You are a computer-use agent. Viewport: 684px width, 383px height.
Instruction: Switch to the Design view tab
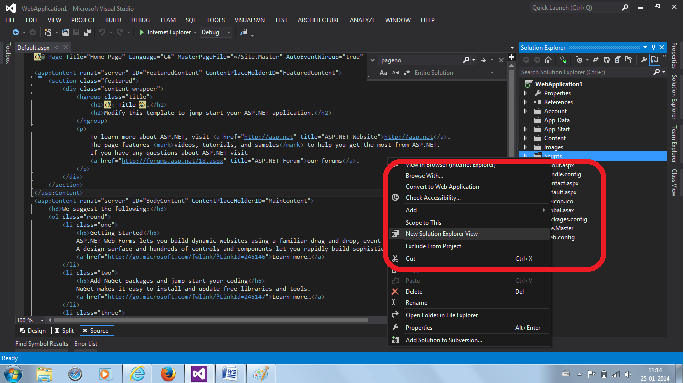click(x=33, y=331)
